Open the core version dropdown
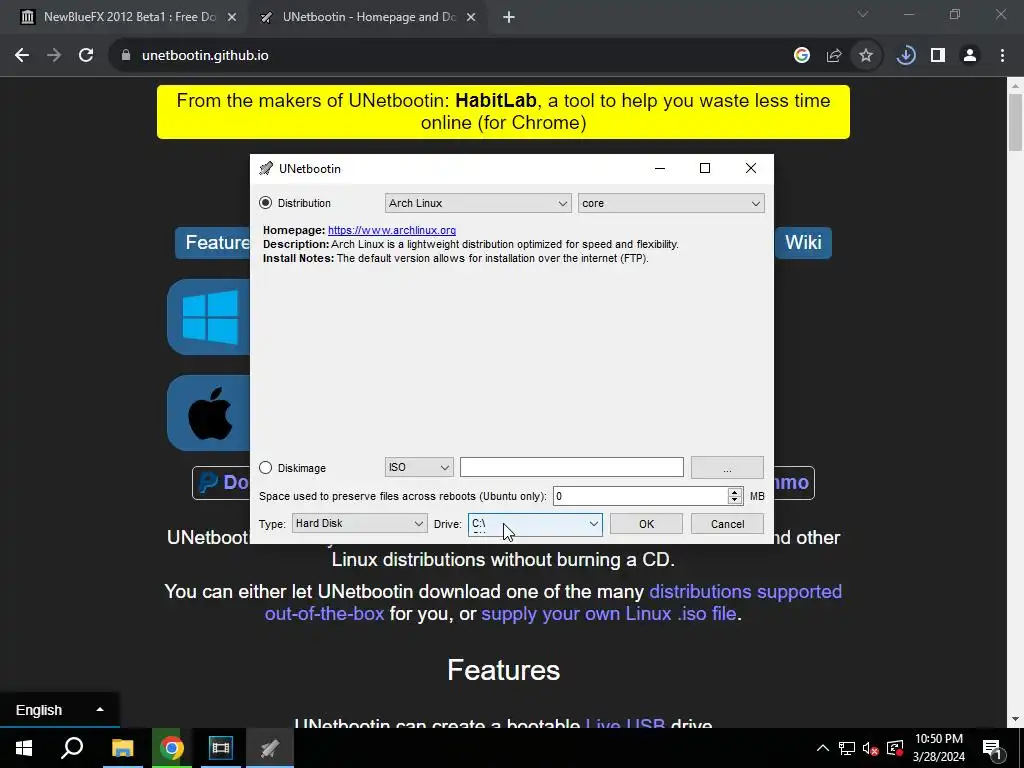 (671, 203)
